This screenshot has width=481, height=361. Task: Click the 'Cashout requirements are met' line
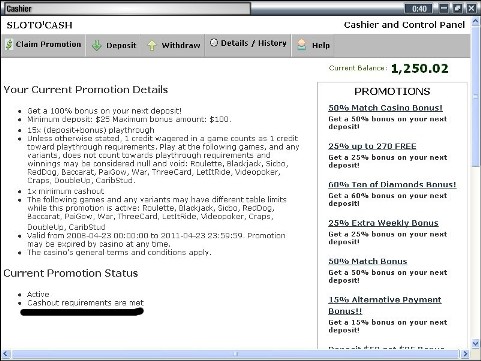[85, 303]
